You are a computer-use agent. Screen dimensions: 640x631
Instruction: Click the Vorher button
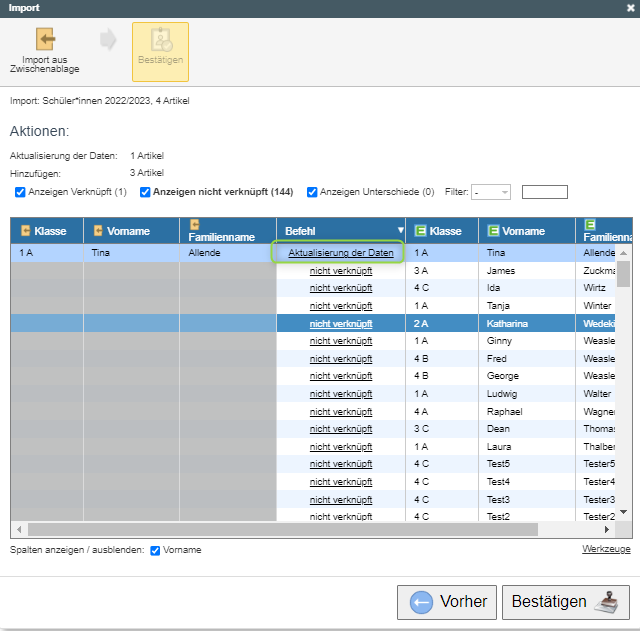click(x=447, y=602)
